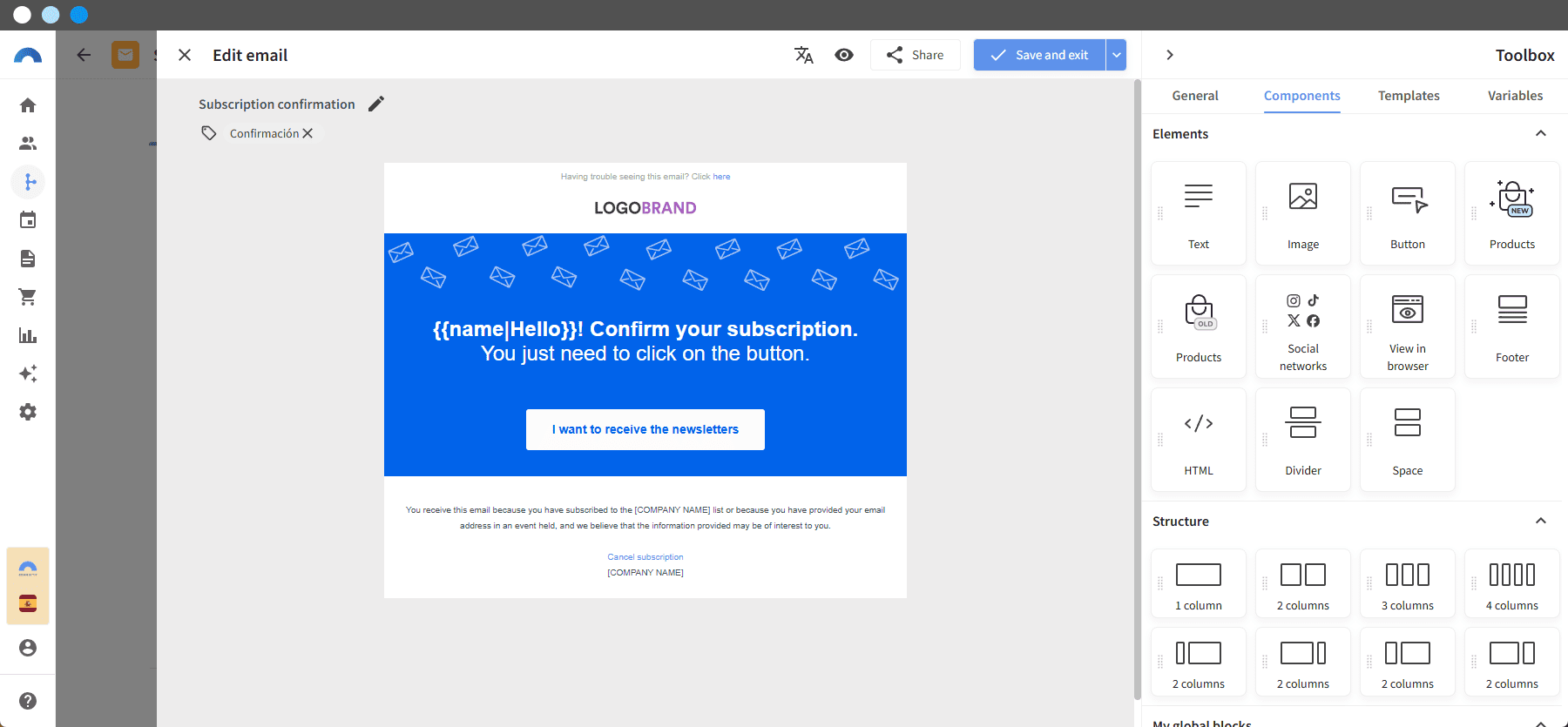Switch to the Variables tab
Viewport: 1568px width, 727px height.
[x=1515, y=96]
